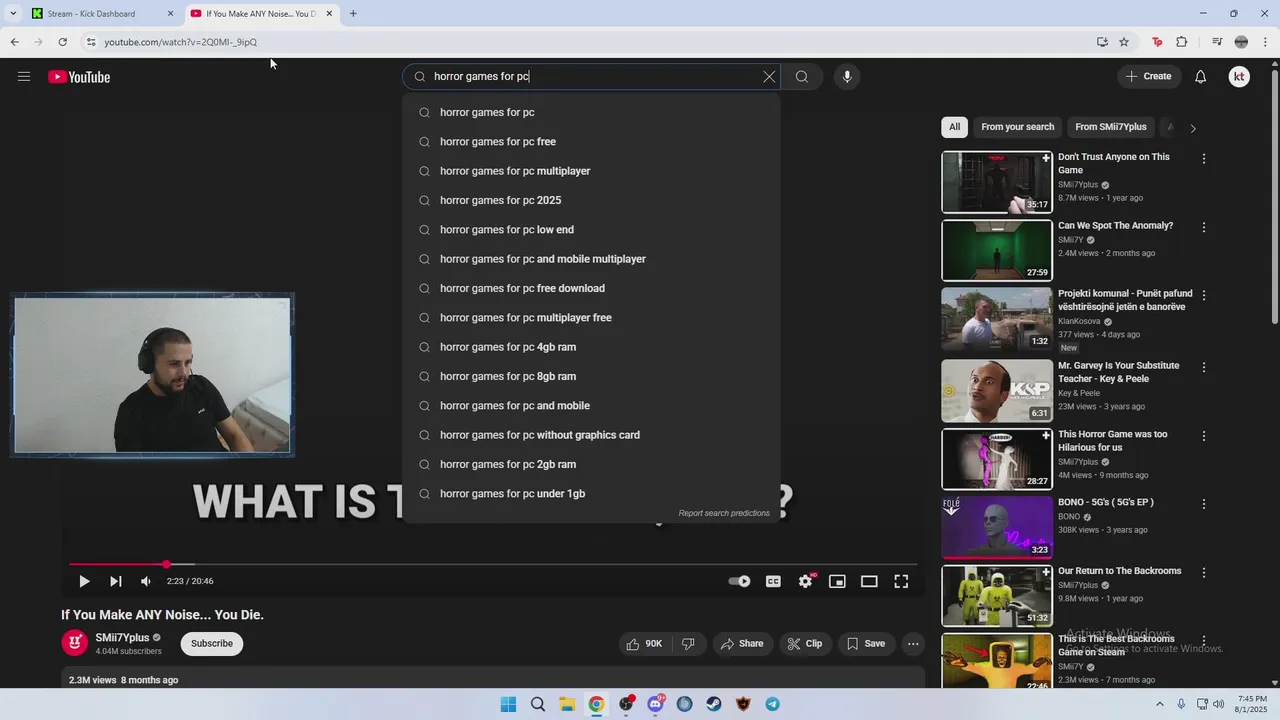
Task: Toggle the autoplay switch
Action: point(739,581)
